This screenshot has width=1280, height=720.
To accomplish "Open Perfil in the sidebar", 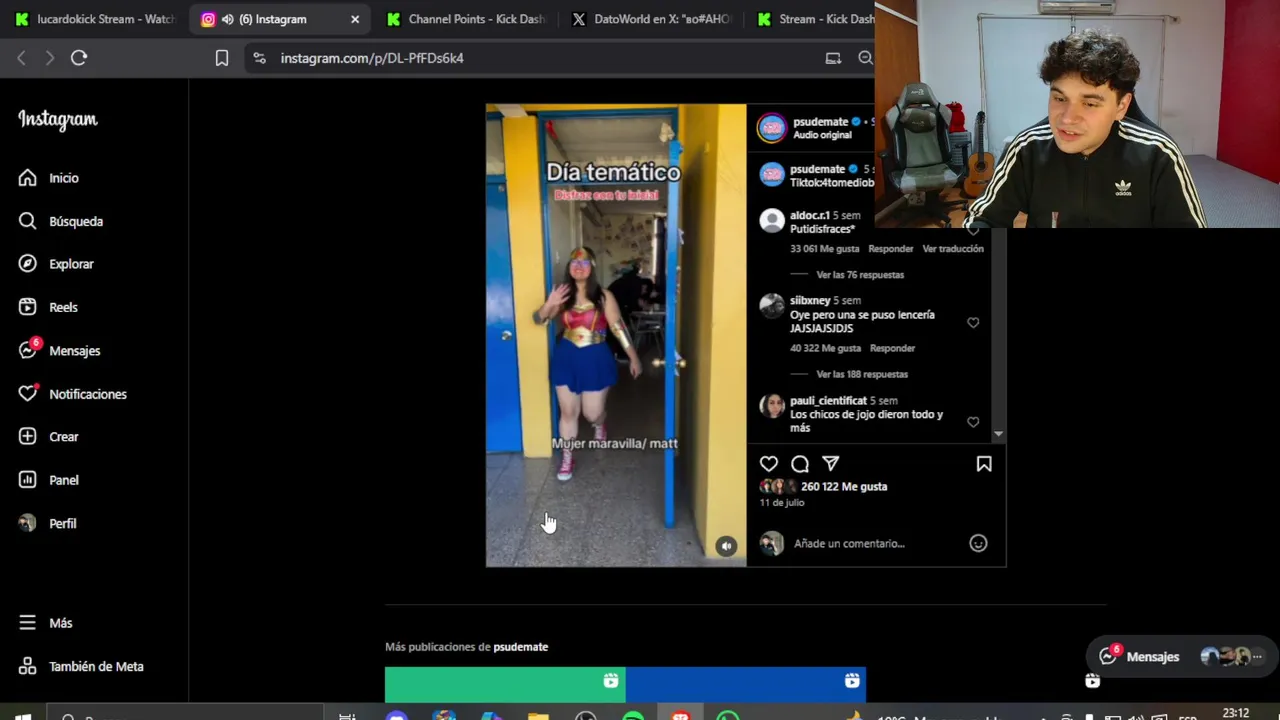I will [47, 523].
